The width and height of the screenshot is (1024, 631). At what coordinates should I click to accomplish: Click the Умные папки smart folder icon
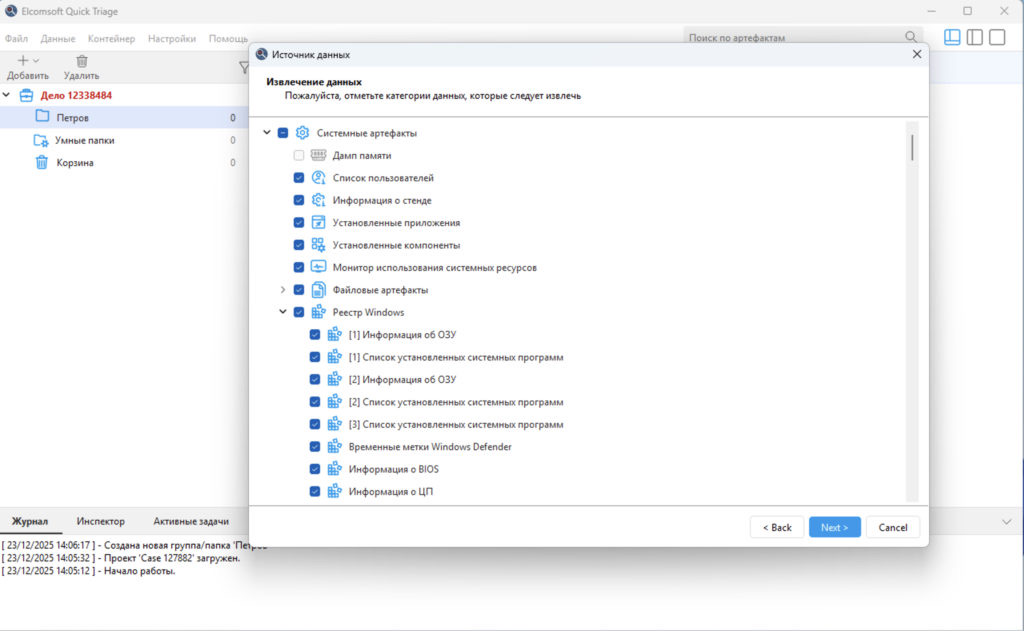(x=40, y=140)
